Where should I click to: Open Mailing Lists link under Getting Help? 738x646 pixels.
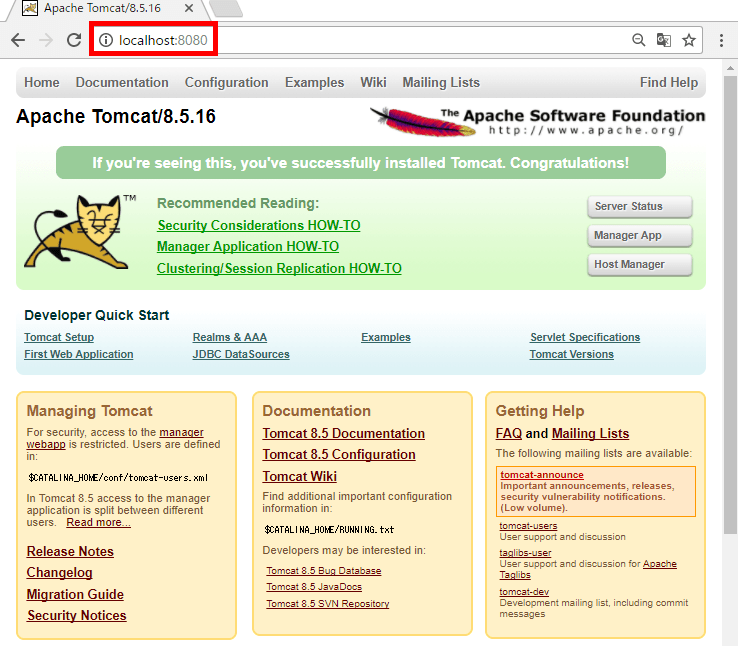[590, 433]
